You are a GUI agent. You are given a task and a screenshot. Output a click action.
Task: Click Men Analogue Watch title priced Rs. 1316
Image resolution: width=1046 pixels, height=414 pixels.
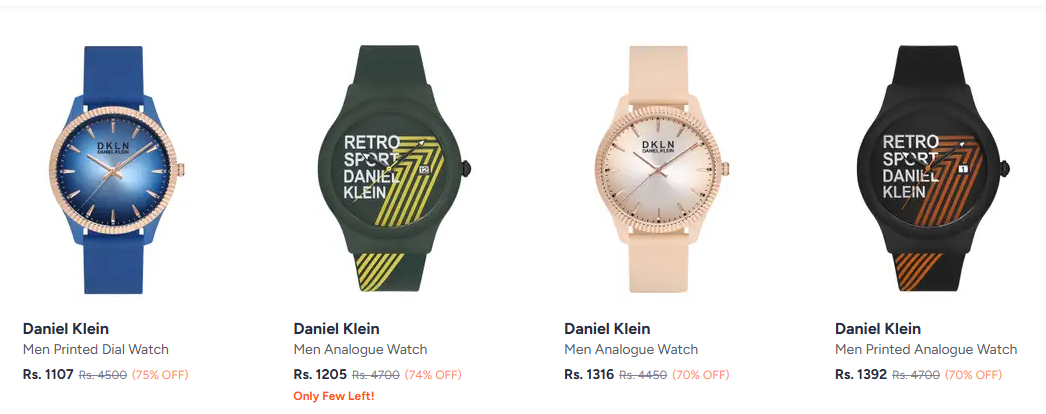[x=631, y=349]
